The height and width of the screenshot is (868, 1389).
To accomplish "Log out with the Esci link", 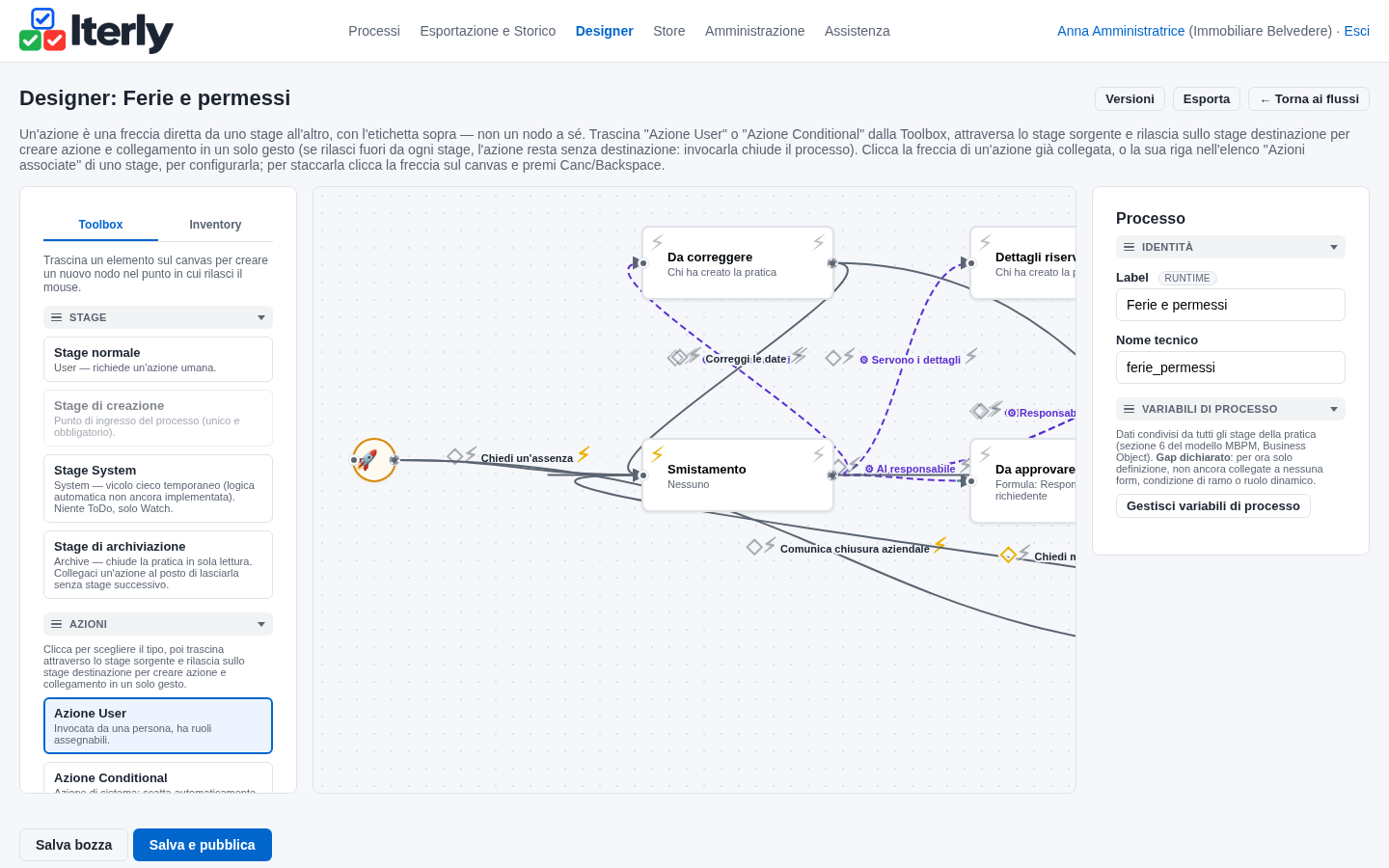I will point(1357,31).
